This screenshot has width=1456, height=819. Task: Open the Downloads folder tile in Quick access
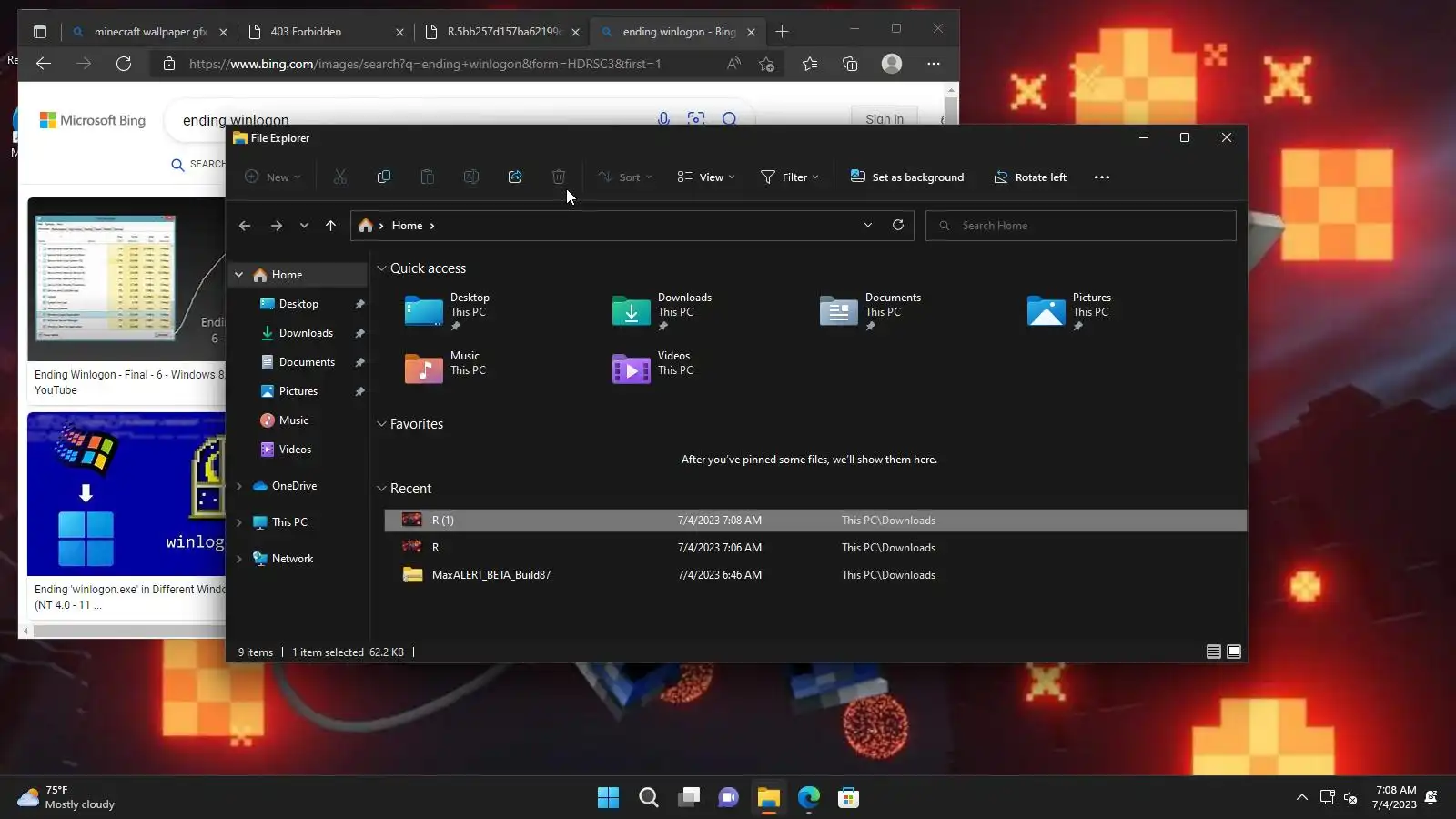662,311
